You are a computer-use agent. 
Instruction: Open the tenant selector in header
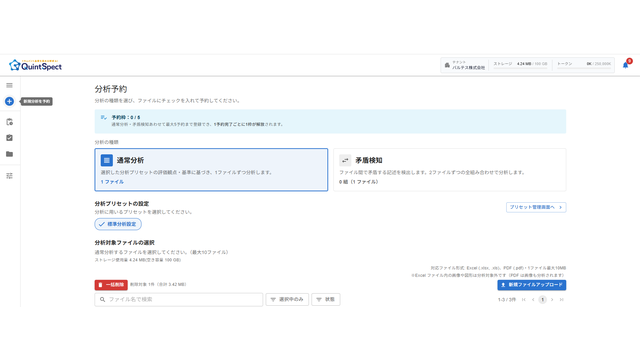pyautogui.click(x=464, y=65)
